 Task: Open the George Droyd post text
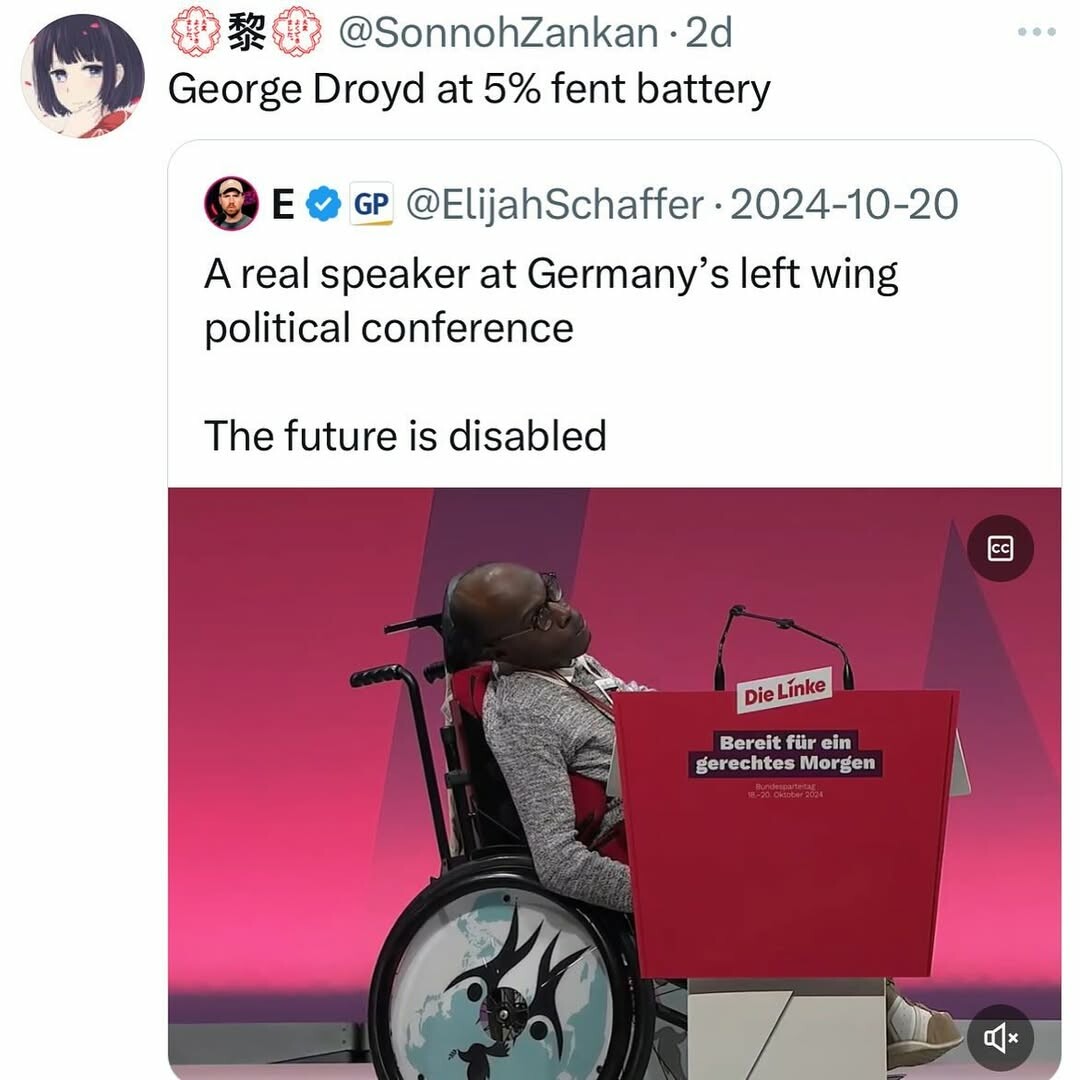tap(469, 90)
